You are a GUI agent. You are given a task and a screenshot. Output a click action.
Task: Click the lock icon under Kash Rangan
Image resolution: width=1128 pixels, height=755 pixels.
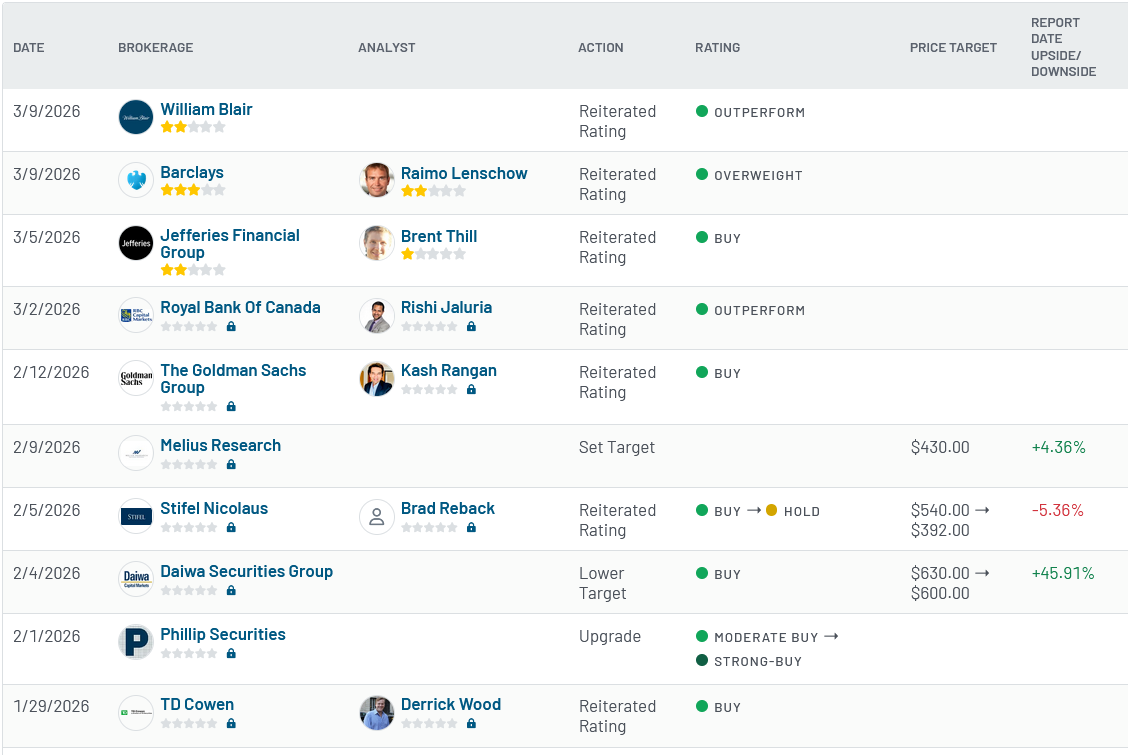click(x=471, y=389)
